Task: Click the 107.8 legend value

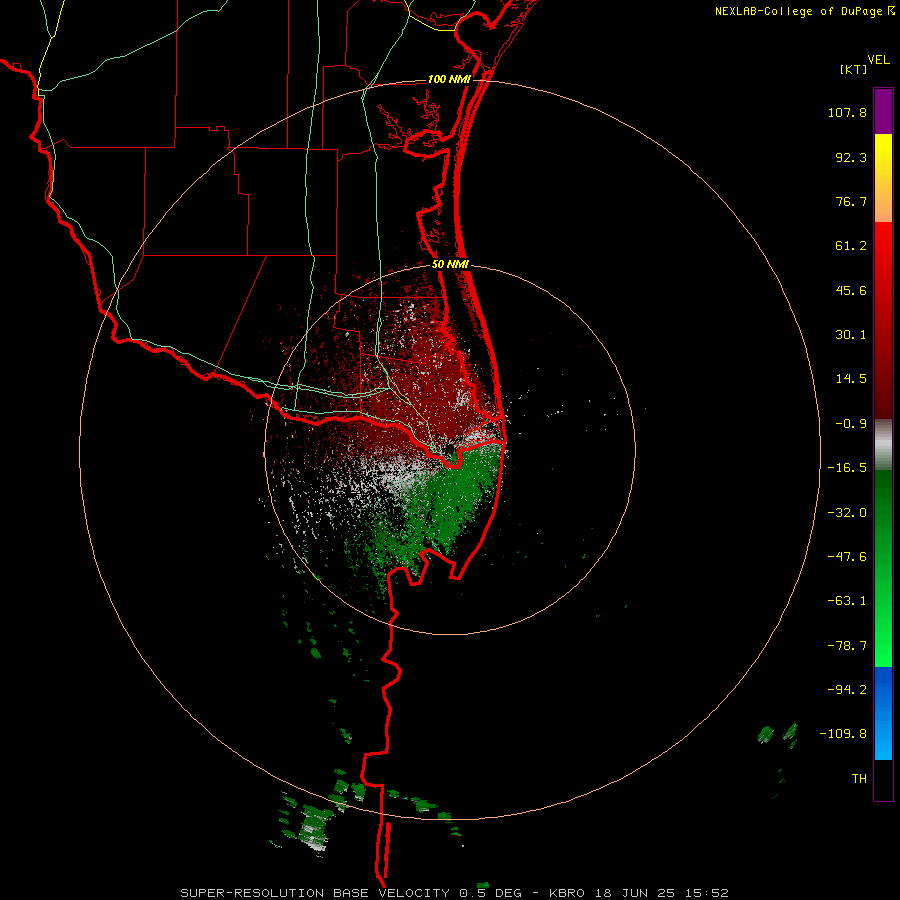Action: coord(847,112)
